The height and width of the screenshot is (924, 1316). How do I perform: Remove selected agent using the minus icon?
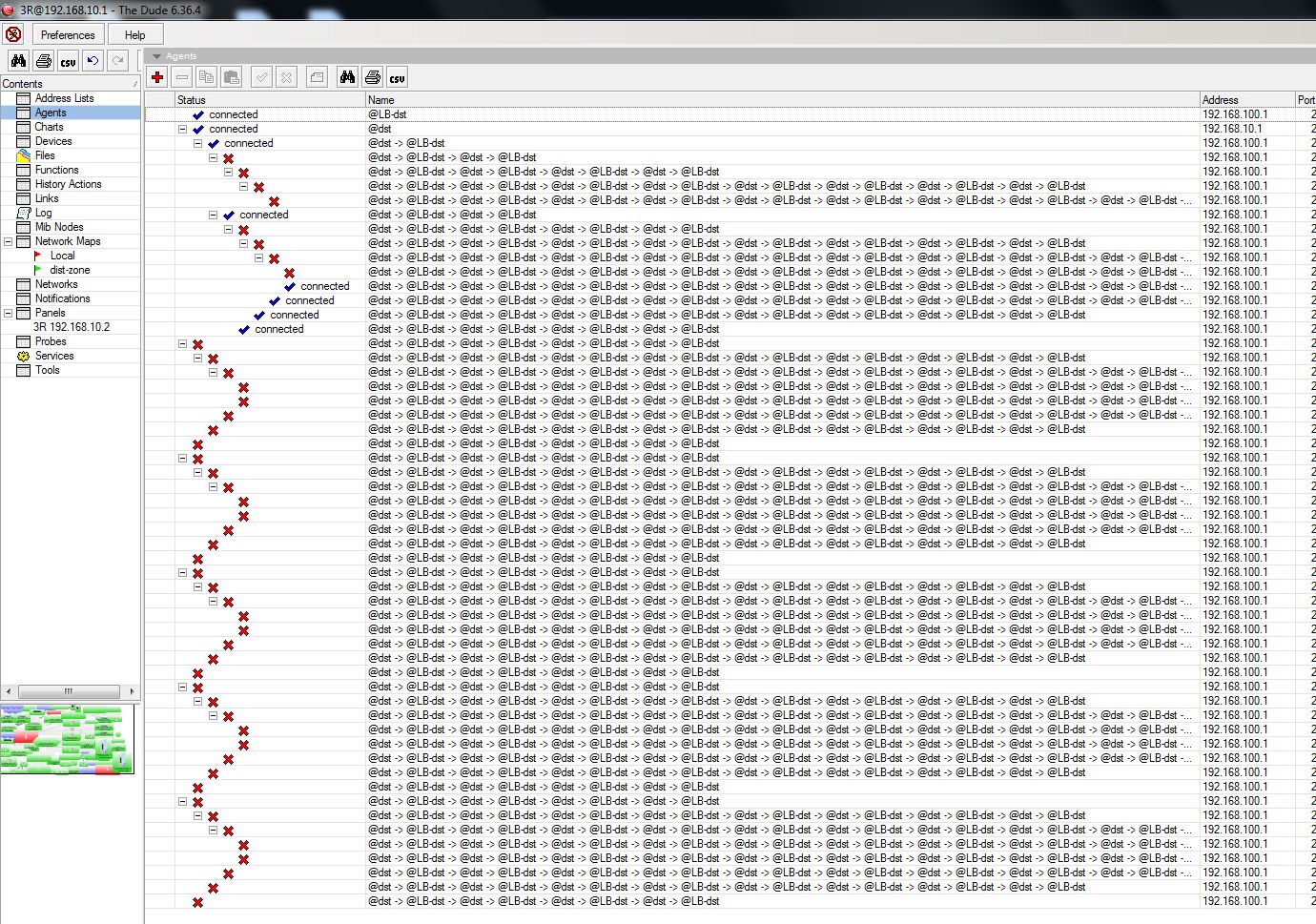(x=181, y=77)
